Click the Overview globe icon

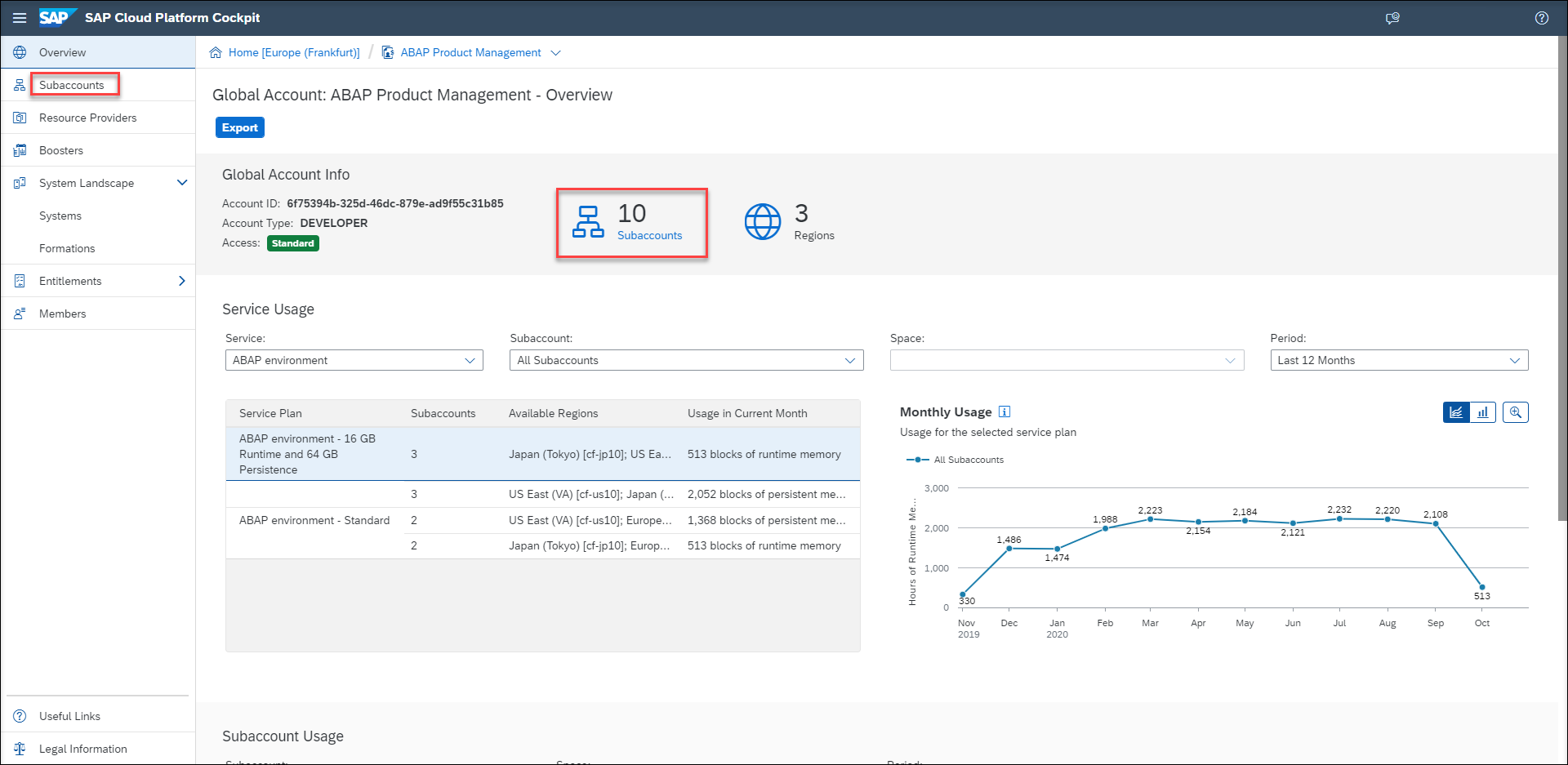[x=20, y=52]
